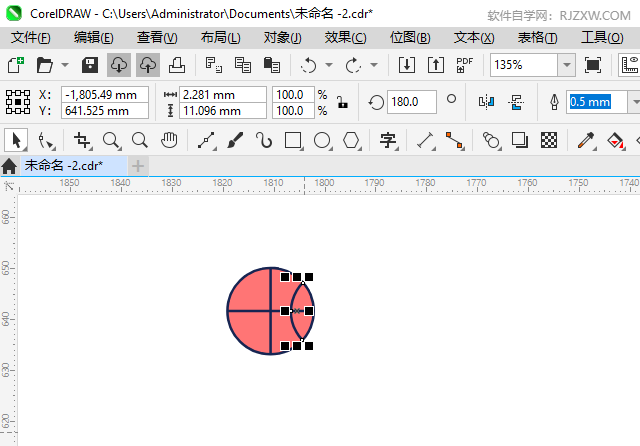This screenshot has width=640, height=446.
Task: Open the 表格(T) menu
Action: (537, 38)
